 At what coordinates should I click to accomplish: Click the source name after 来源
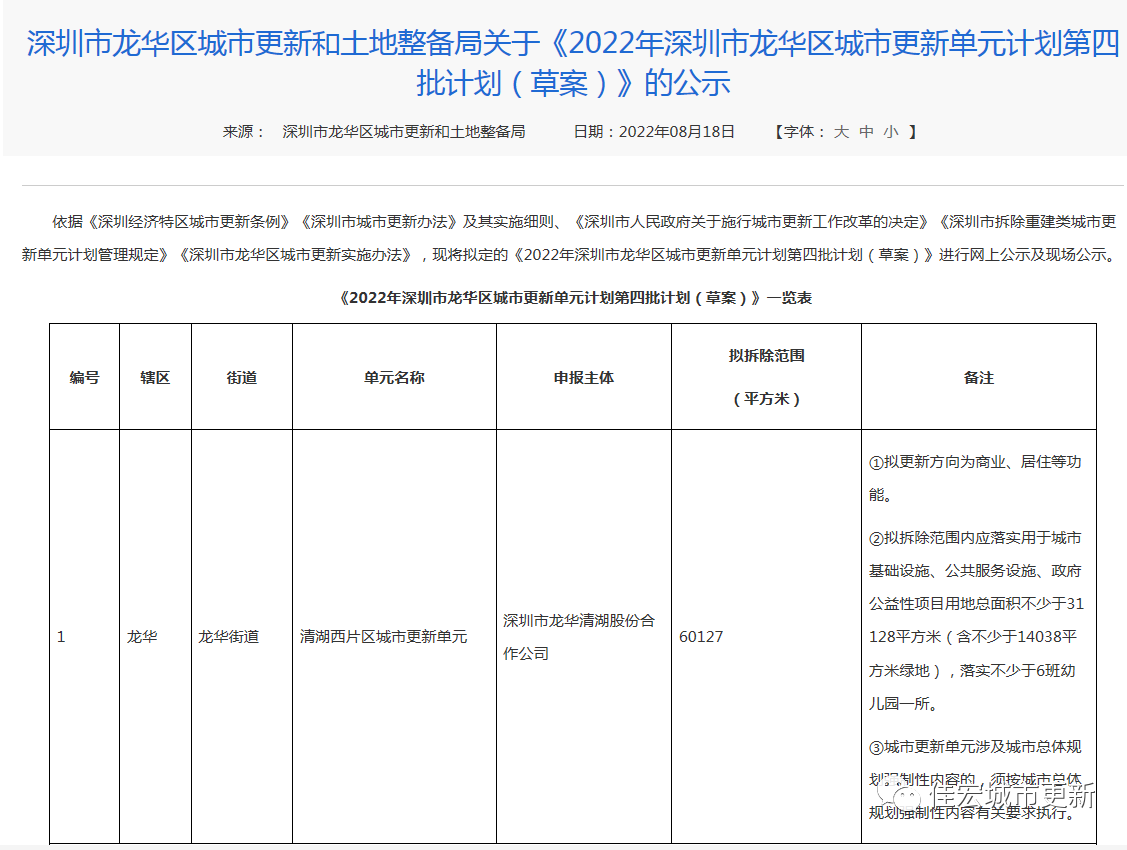(404, 131)
